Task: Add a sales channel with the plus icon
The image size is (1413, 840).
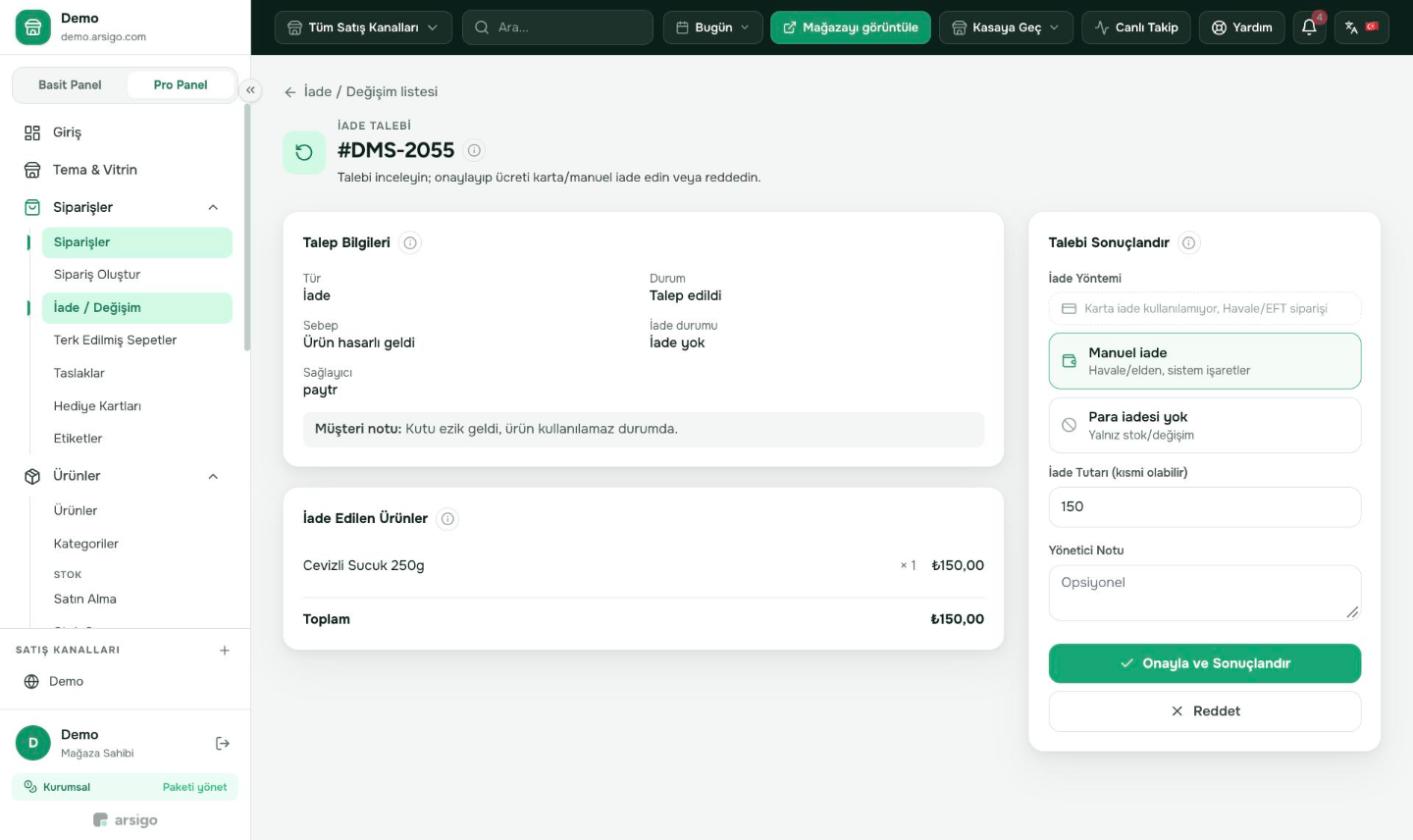Action: (x=224, y=650)
